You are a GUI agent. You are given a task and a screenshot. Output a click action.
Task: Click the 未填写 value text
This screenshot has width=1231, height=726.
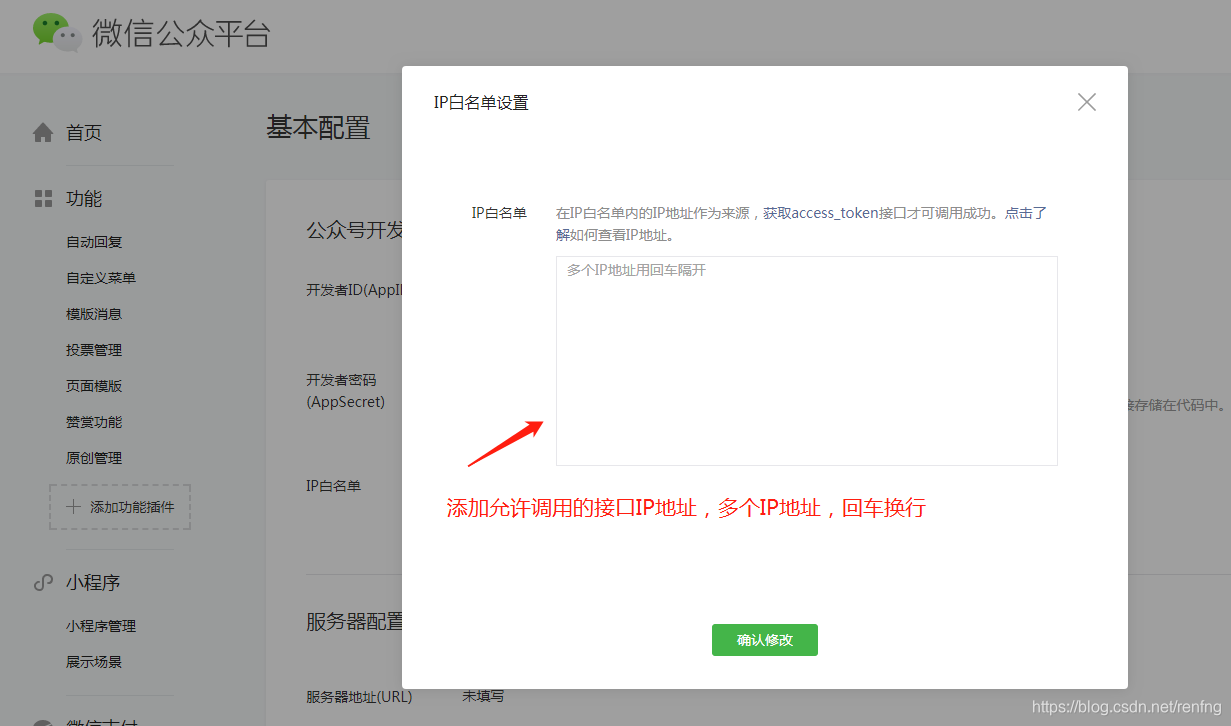483,695
